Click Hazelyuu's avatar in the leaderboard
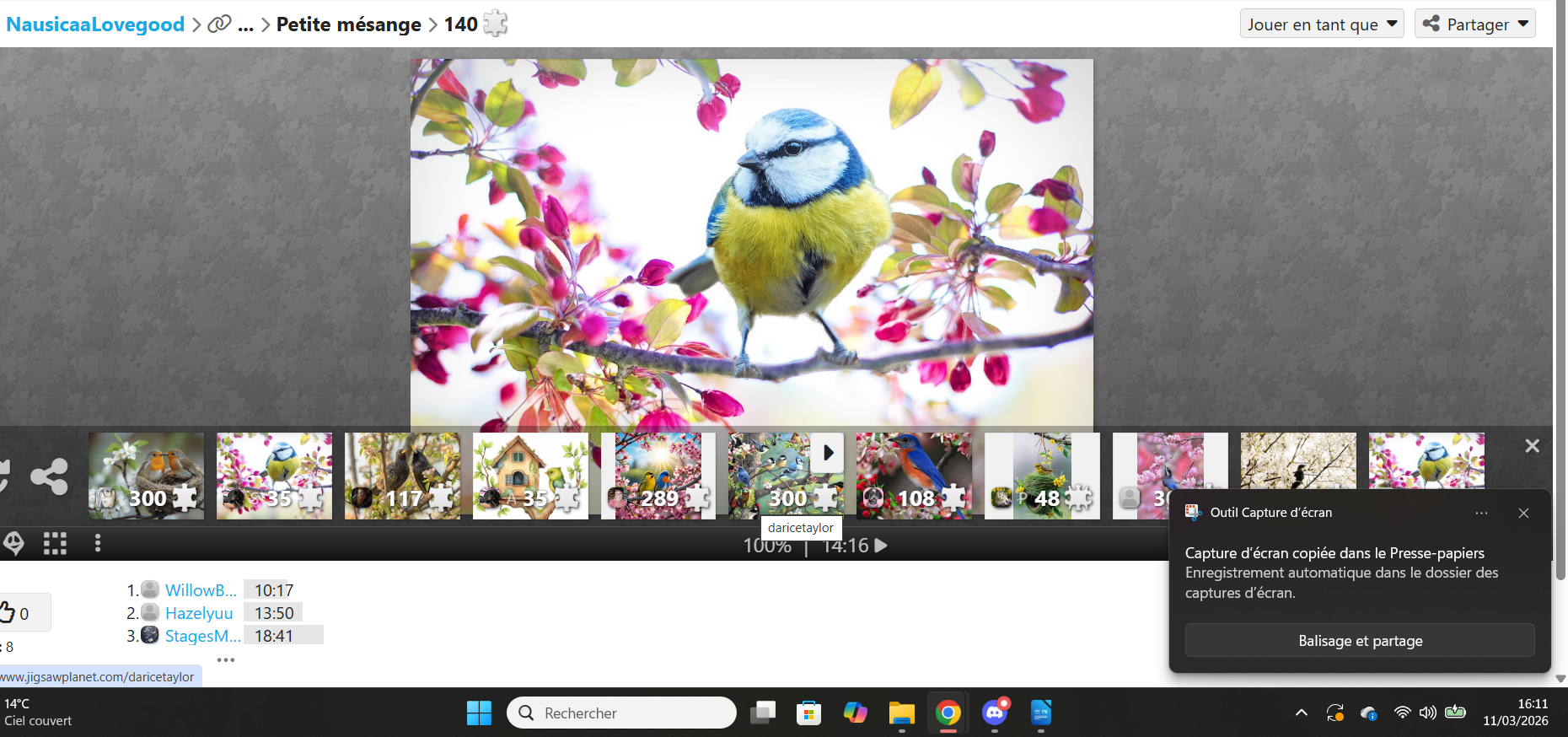This screenshot has height=737, width=1568. tap(150, 612)
